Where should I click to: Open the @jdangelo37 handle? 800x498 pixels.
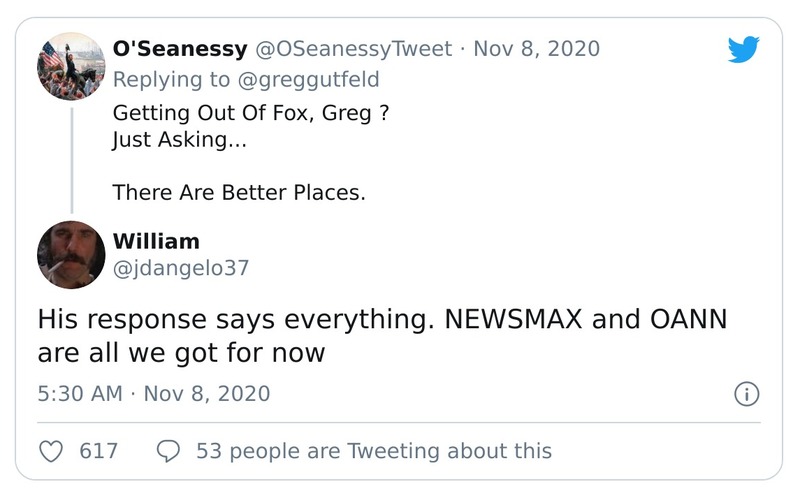pyautogui.click(x=181, y=267)
